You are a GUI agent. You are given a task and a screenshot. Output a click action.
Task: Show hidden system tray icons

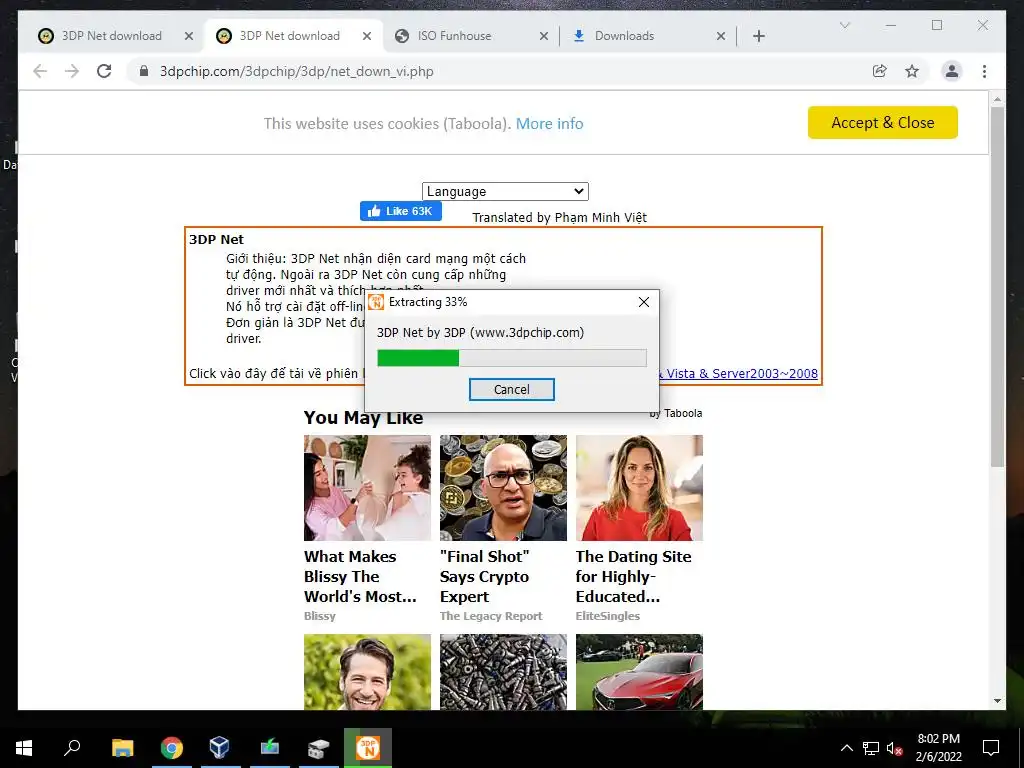click(846, 748)
